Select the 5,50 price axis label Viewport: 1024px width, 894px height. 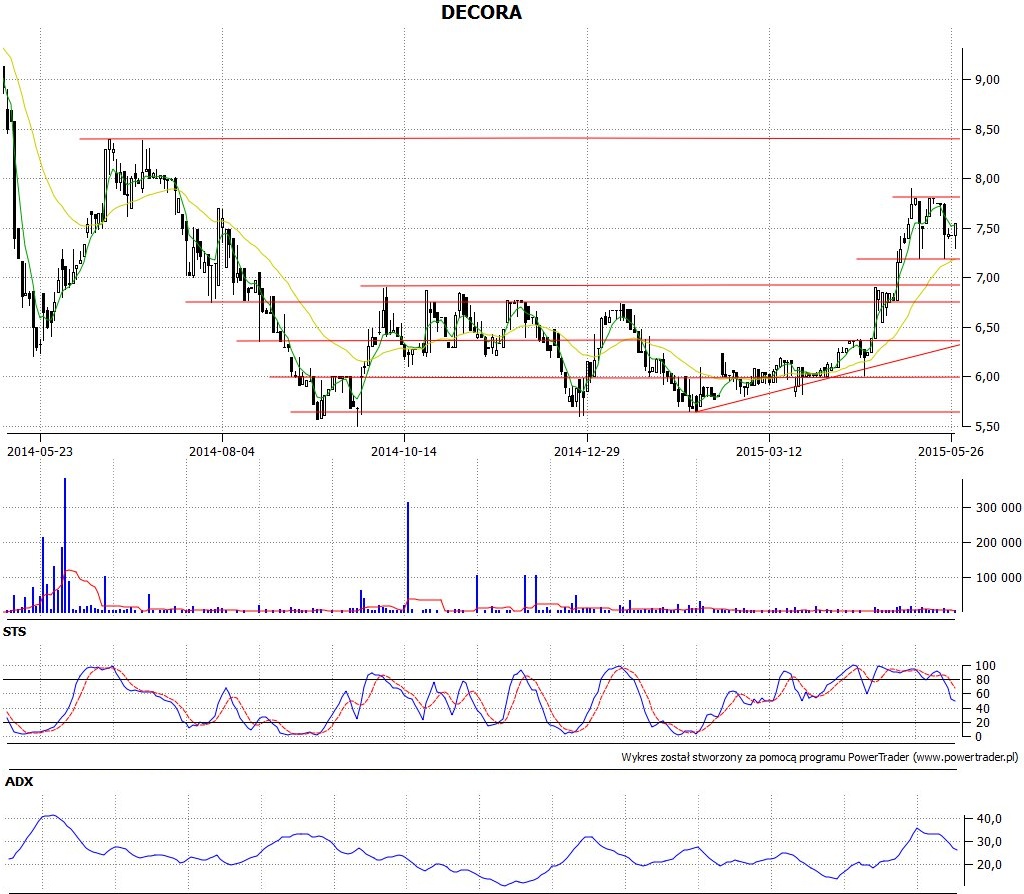tap(987, 426)
